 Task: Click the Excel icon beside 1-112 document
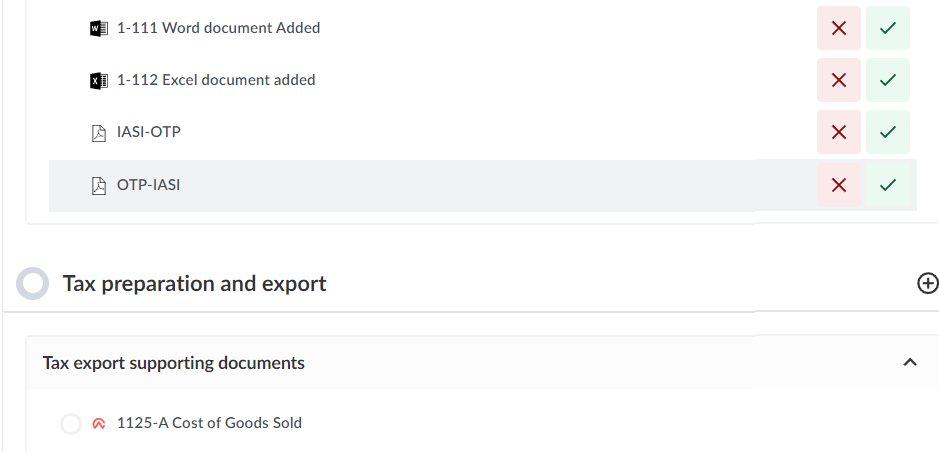98,80
